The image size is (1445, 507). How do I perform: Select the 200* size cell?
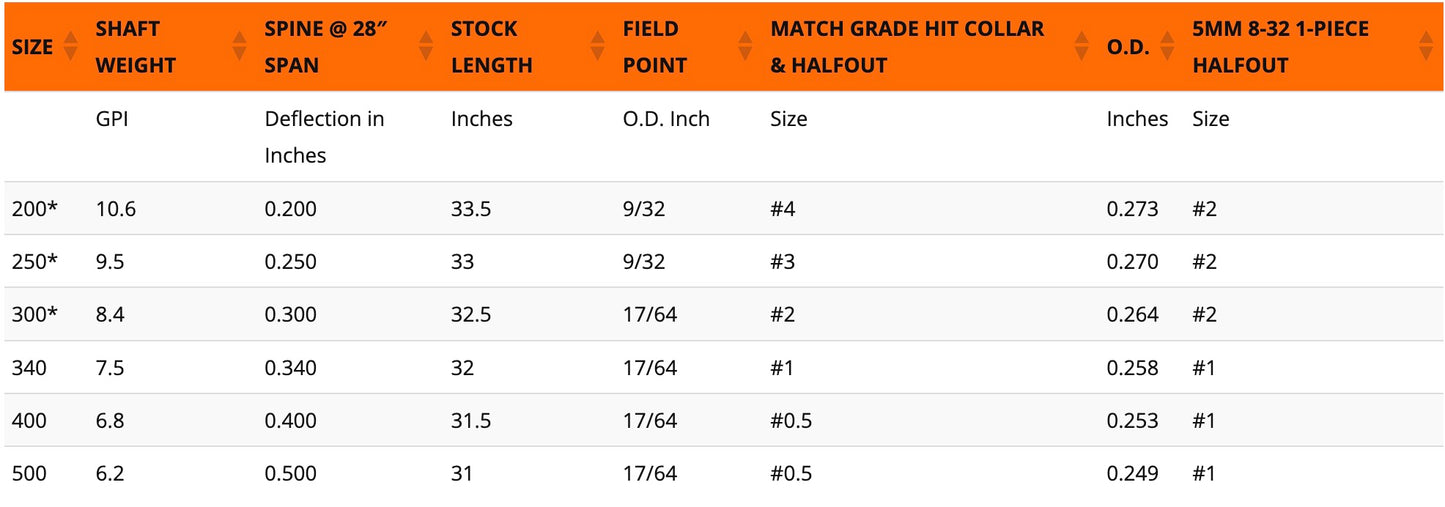pyautogui.click(x=35, y=209)
